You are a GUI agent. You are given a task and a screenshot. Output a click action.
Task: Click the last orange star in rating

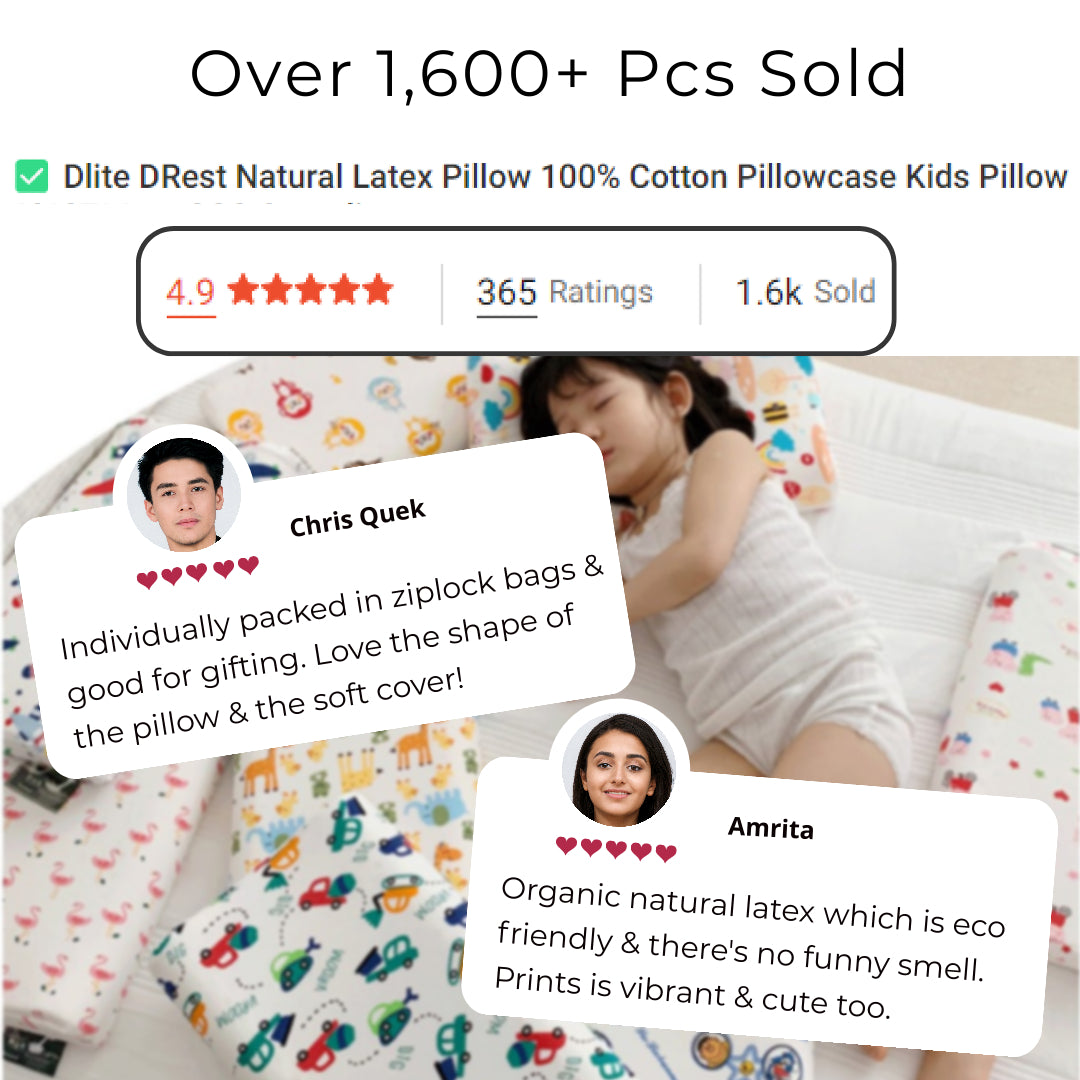pos(378,289)
